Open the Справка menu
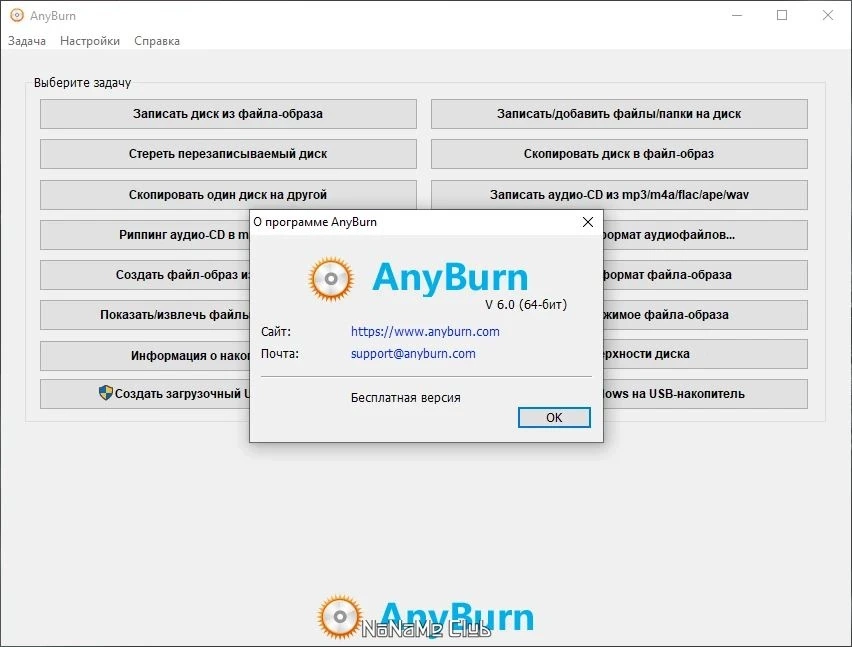This screenshot has width=852, height=647. pyautogui.click(x=156, y=41)
